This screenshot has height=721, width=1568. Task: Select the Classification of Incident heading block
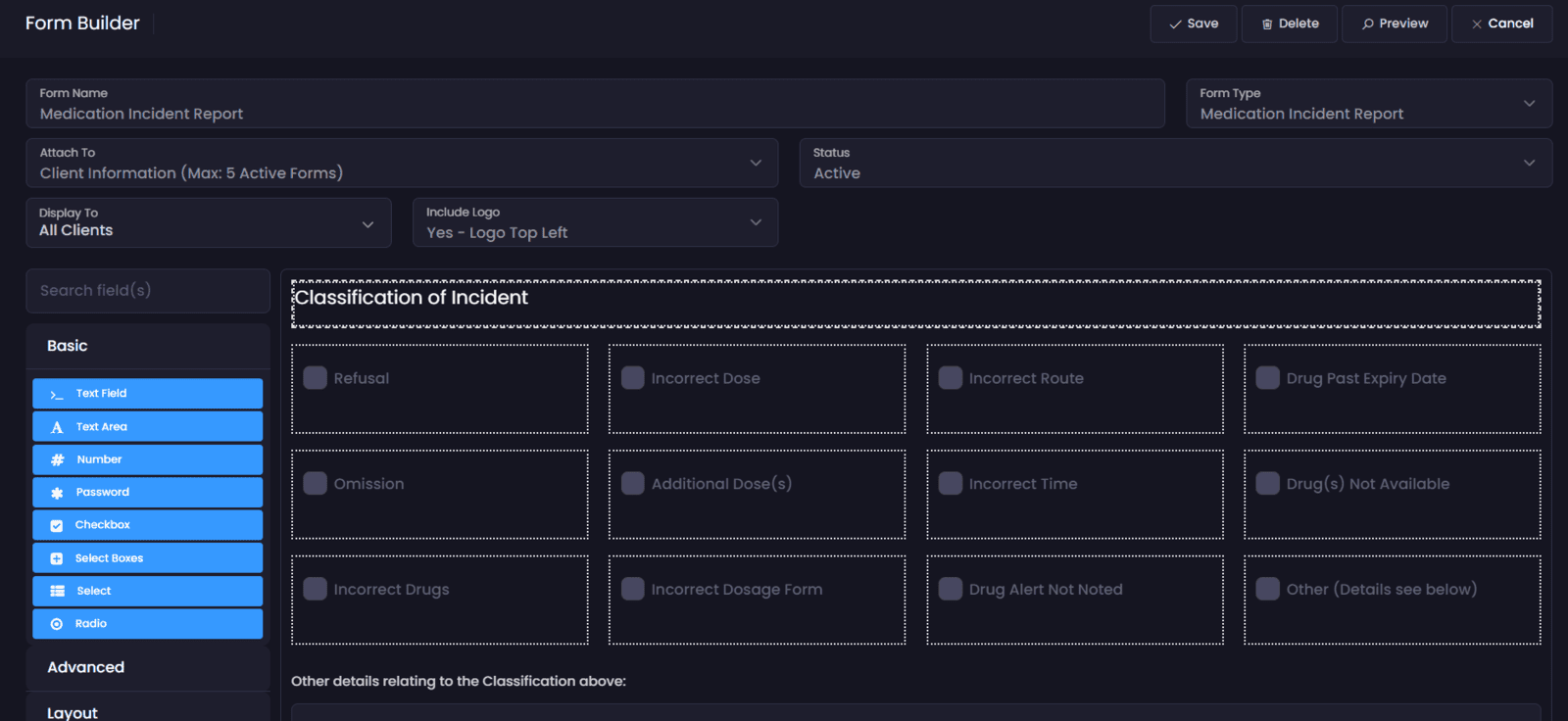click(x=916, y=304)
